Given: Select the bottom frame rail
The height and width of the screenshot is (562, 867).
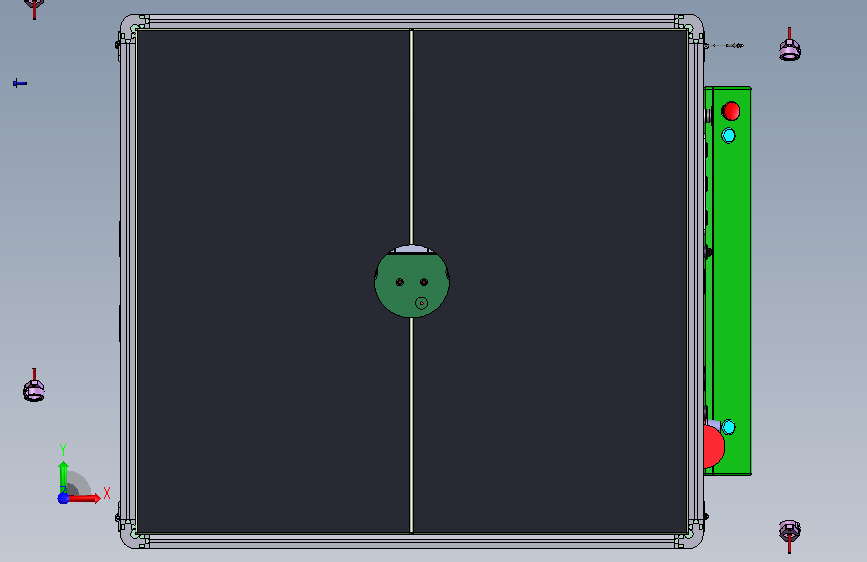Looking at the screenshot, I should pyautogui.click(x=412, y=541).
